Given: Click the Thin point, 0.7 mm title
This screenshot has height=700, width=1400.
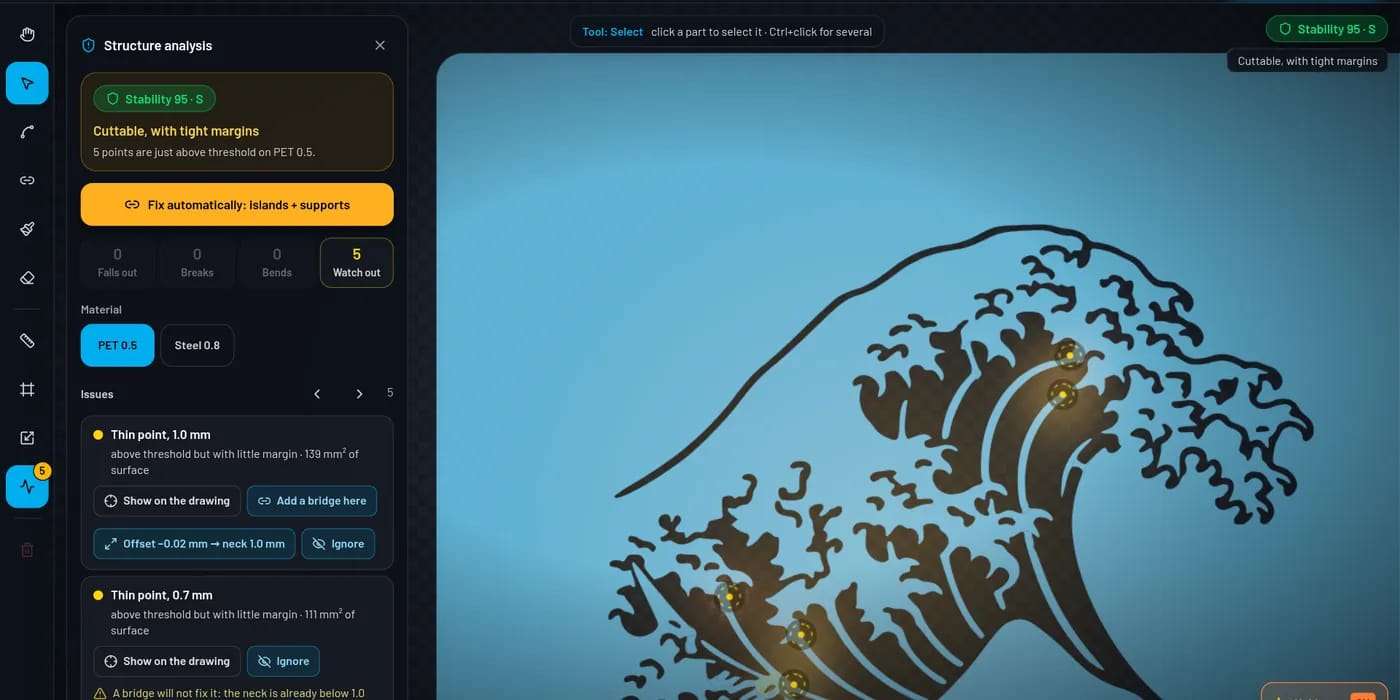Looking at the screenshot, I should point(162,595).
